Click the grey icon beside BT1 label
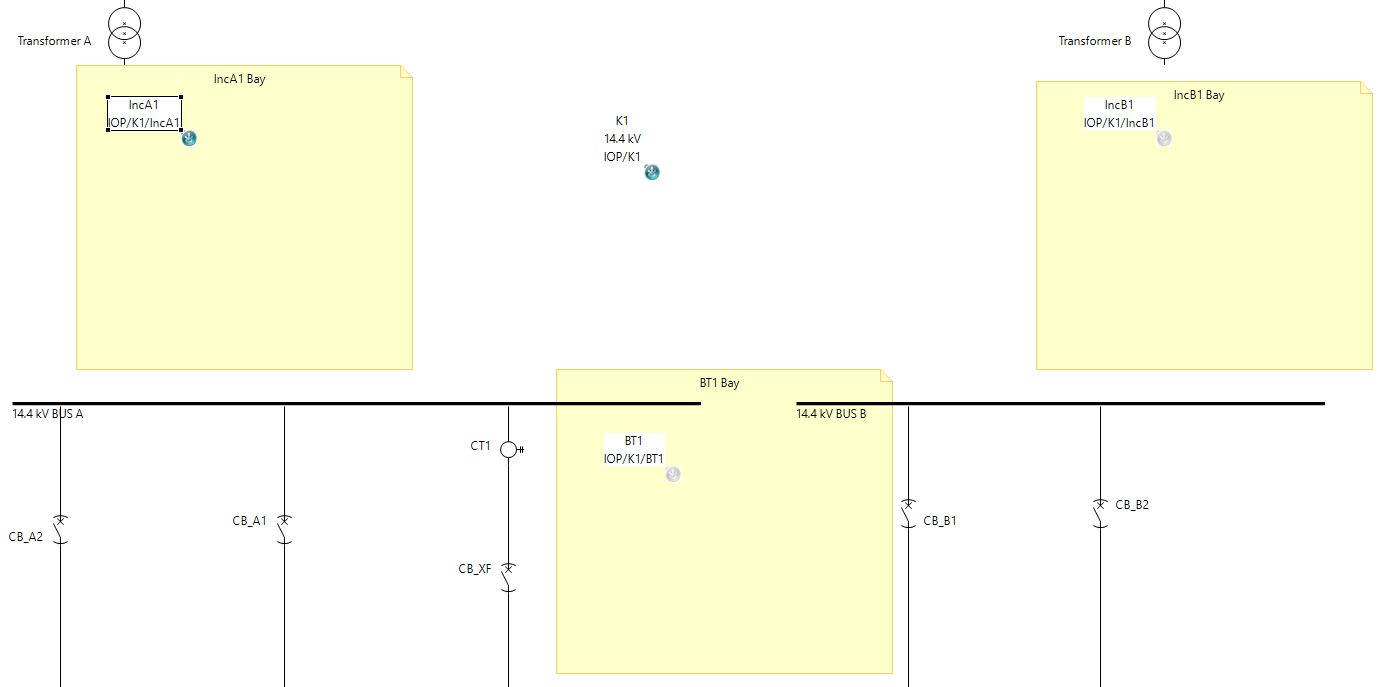The image size is (1381, 687). point(673,475)
